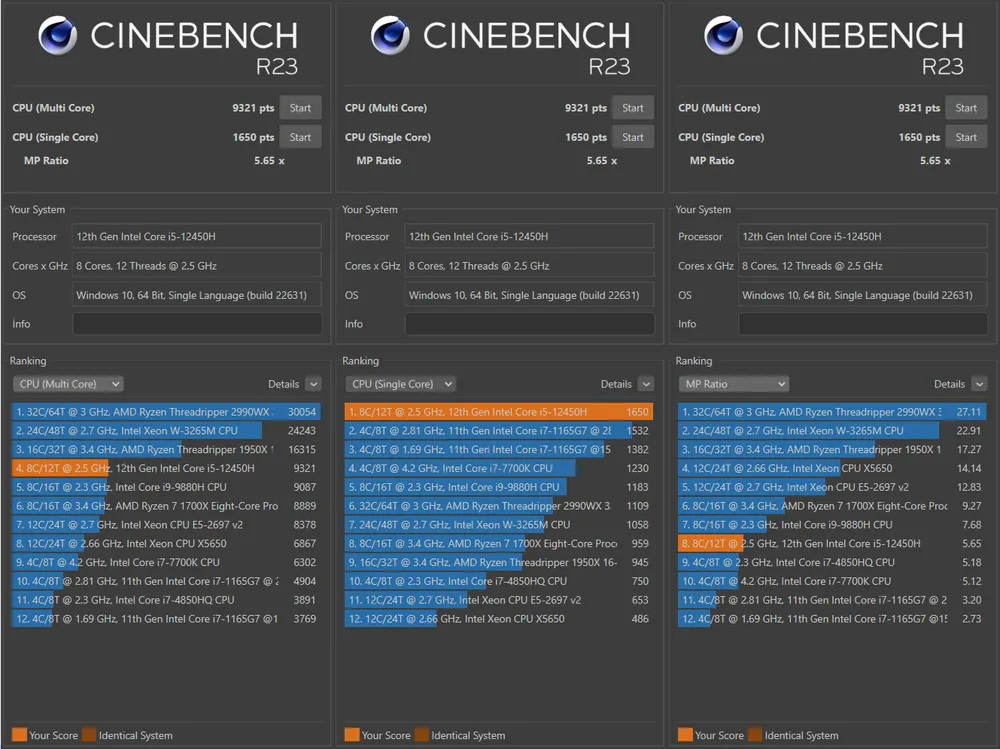
Task: Select i5-12450H row showing 5.65 MP ratio
Action: click(831, 544)
